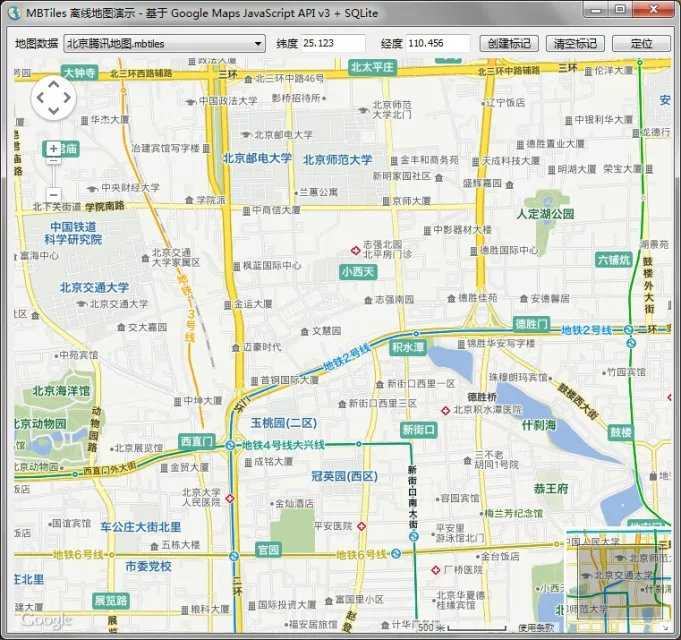Click the application icon in the title bar
The image size is (681, 640).
[15, 13]
